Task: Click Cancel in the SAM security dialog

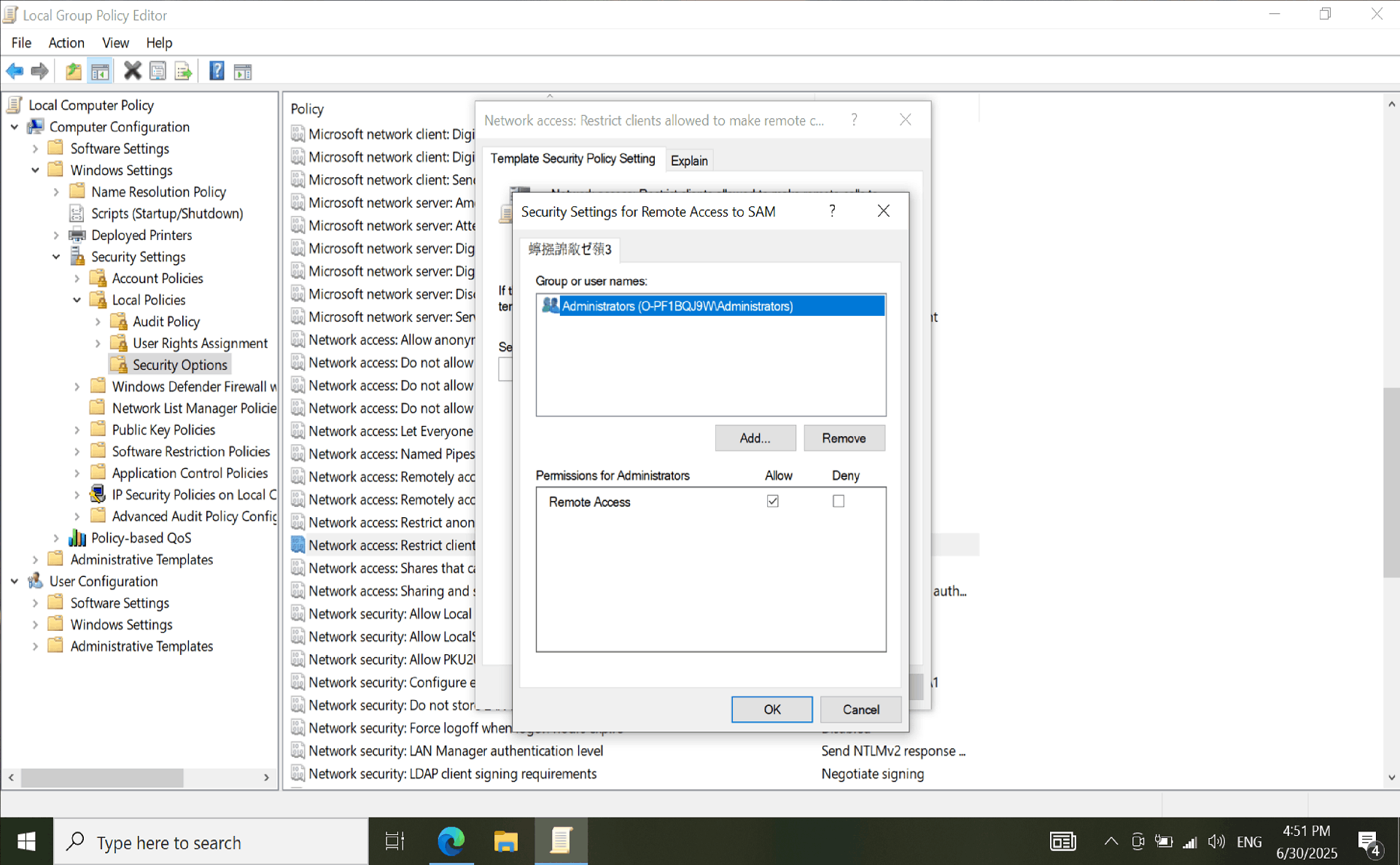Action: pos(860,709)
